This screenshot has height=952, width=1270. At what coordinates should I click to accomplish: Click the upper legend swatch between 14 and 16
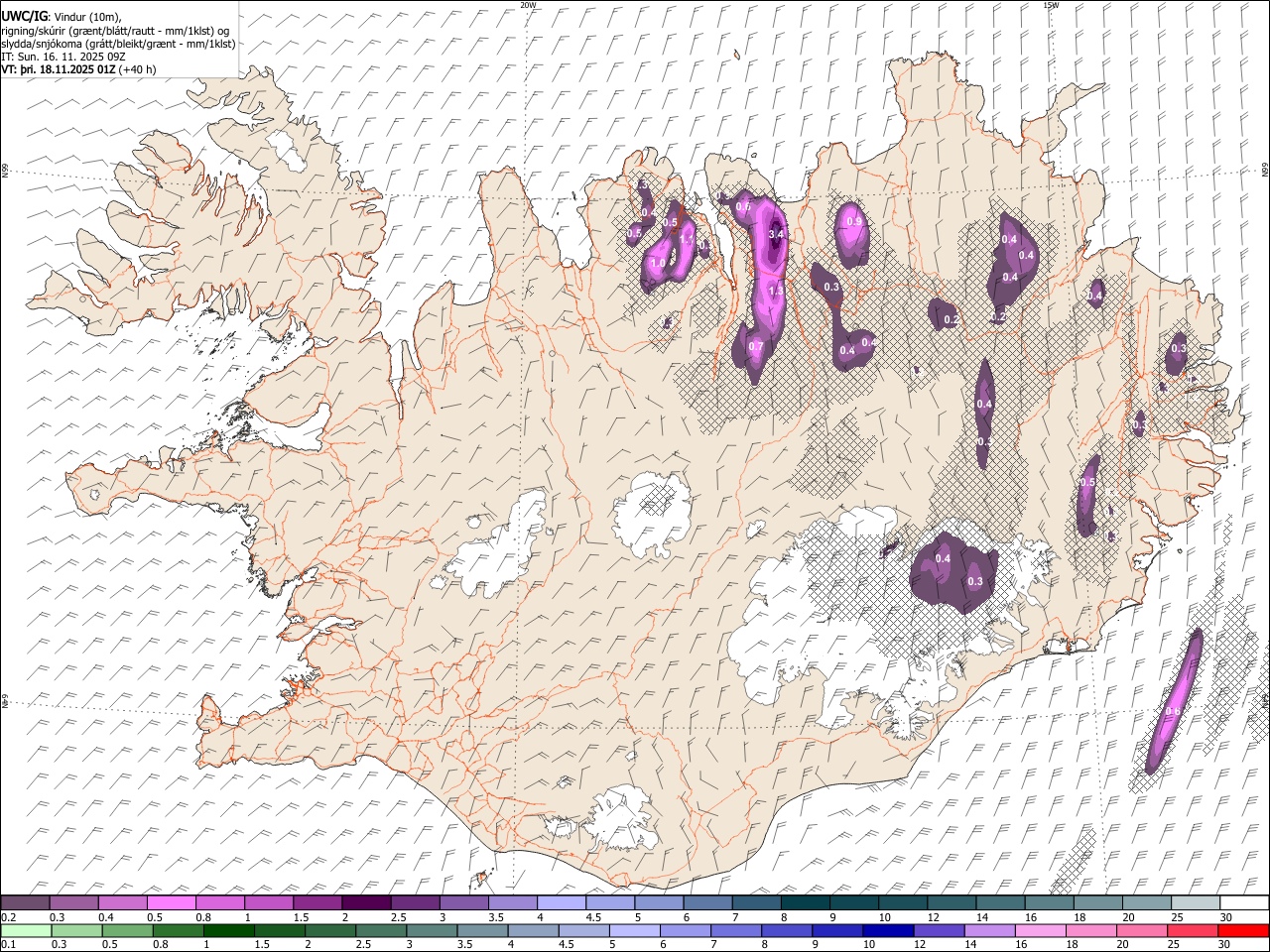1002,903
